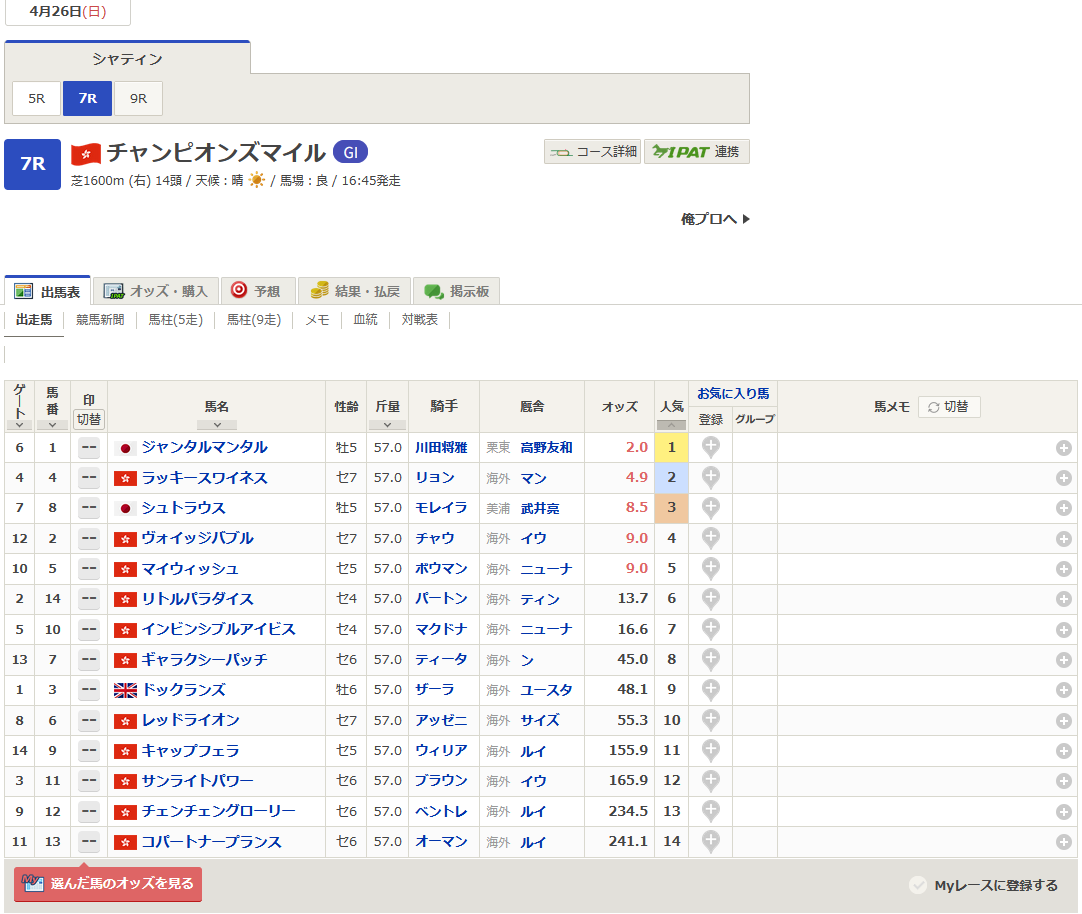
Task: Add リトルパラダイス to favorite horses
Action: point(711,599)
